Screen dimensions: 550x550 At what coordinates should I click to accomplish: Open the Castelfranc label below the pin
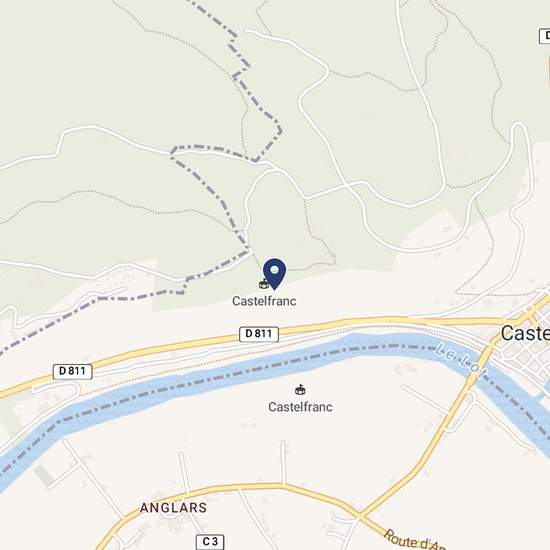pos(264,301)
